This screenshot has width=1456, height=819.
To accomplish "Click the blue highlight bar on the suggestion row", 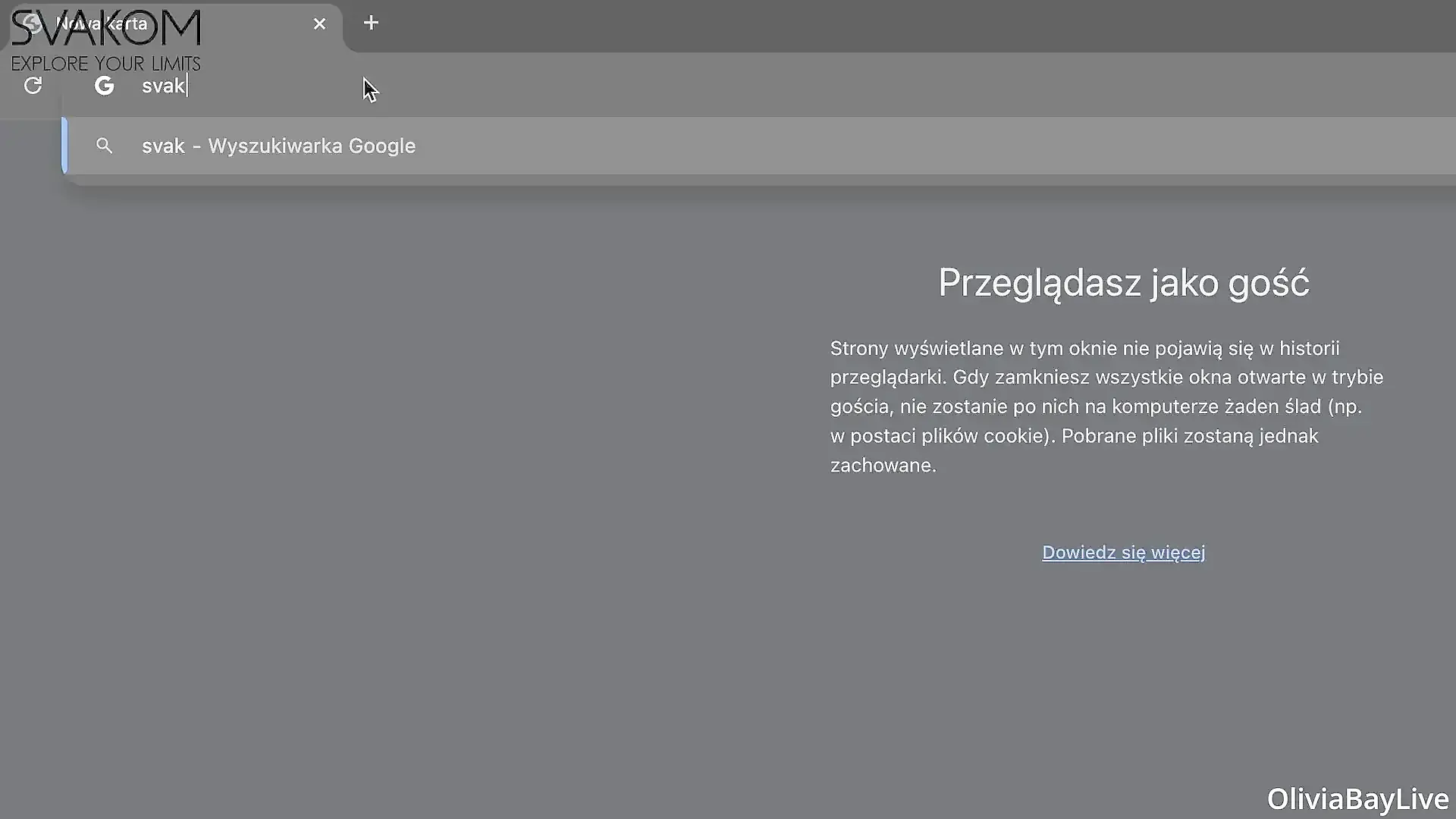I will pyautogui.click(x=64, y=146).
